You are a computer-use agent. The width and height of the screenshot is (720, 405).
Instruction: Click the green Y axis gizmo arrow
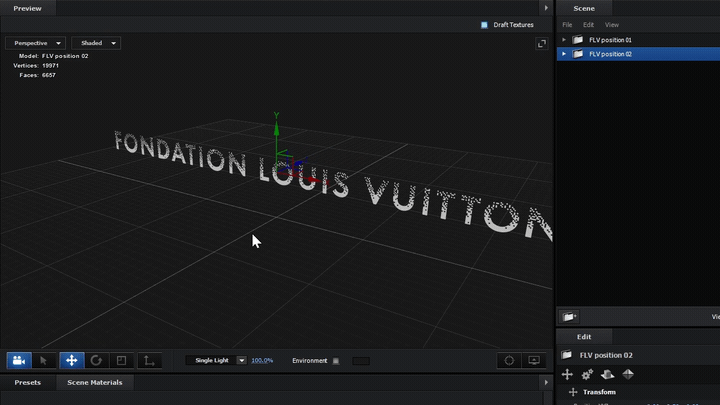[x=276, y=128]
